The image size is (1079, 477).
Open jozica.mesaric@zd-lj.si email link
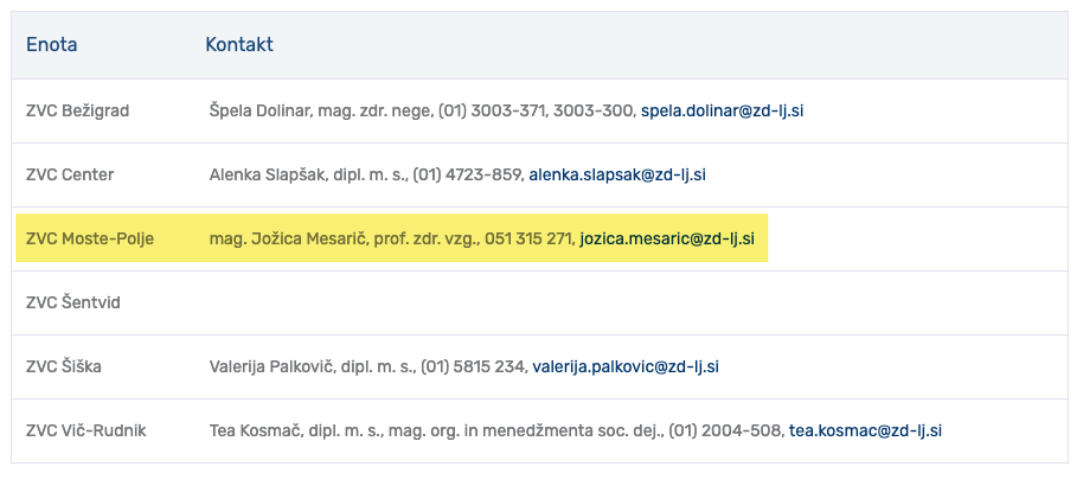click(667, 239)
